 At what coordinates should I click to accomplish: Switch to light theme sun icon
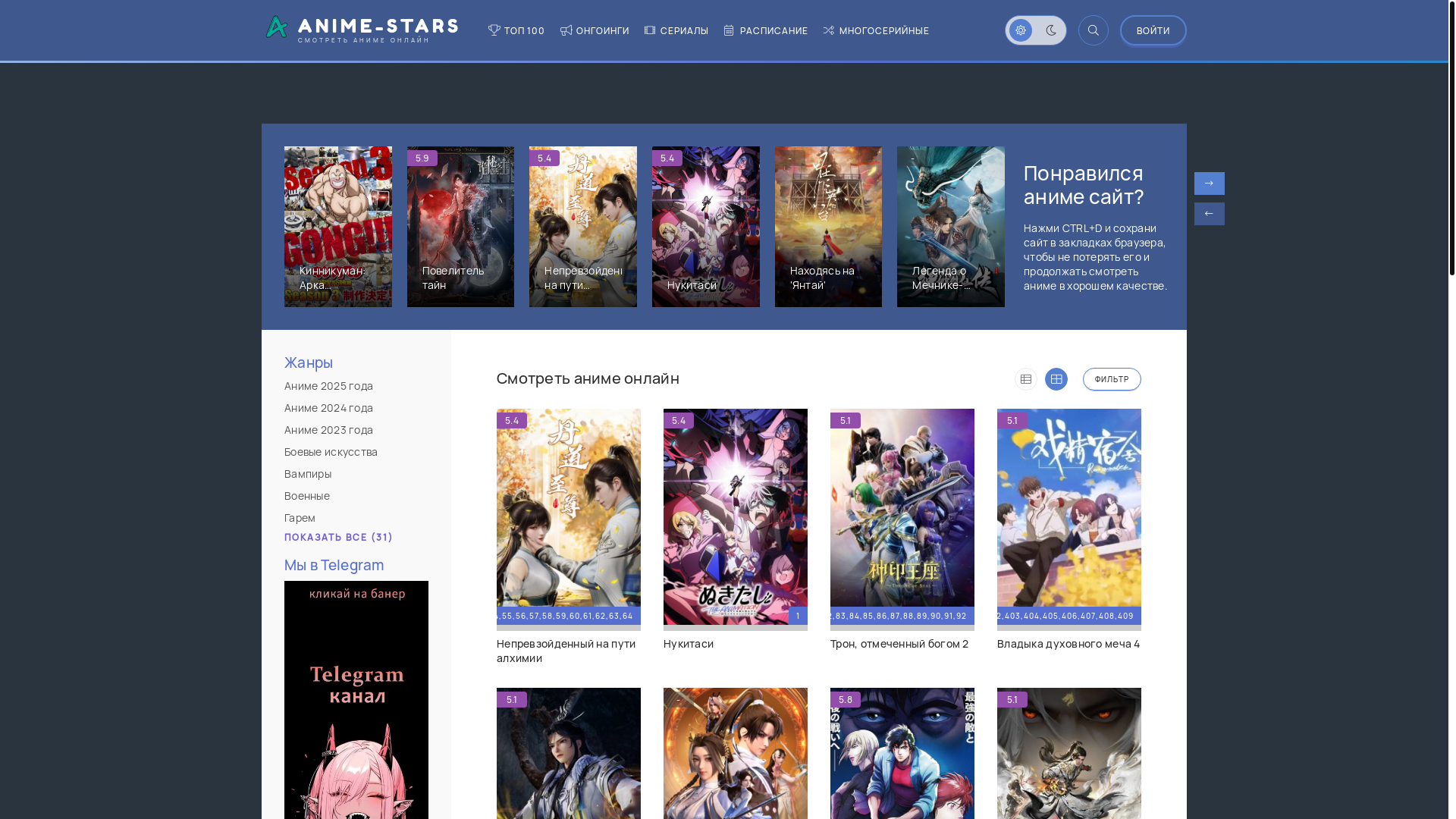tap(1021, 30)
